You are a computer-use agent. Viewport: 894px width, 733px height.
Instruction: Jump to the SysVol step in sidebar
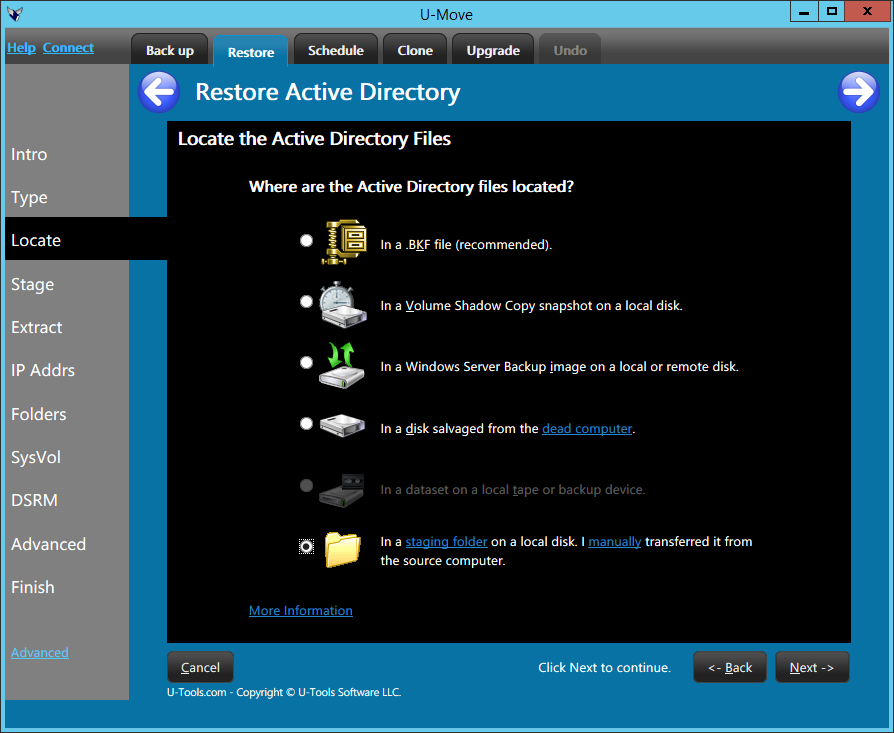click(36, 457)
